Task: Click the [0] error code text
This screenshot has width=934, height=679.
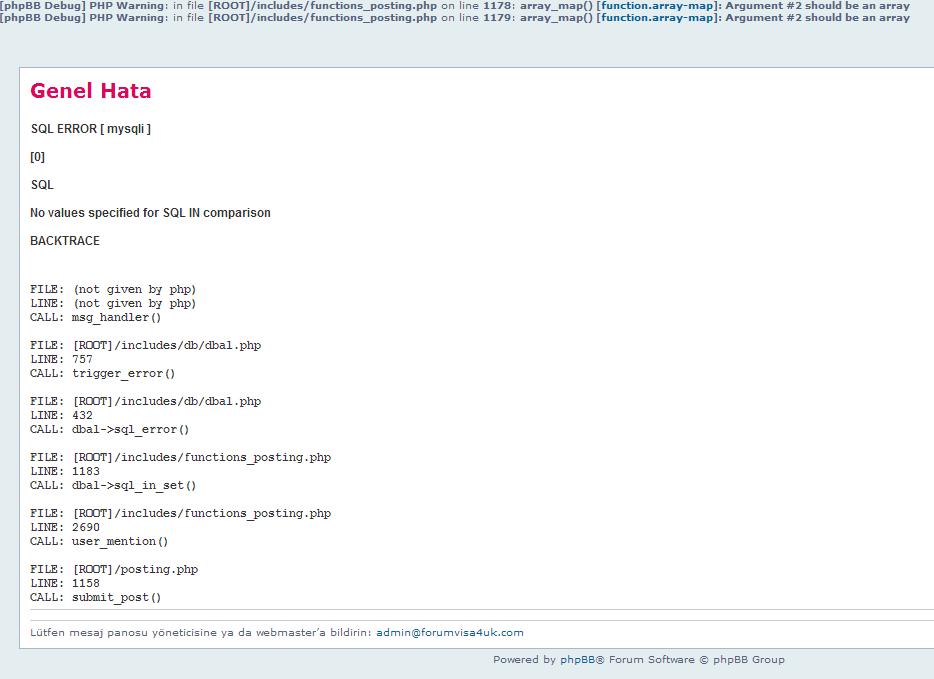Action: coord(38,157)
